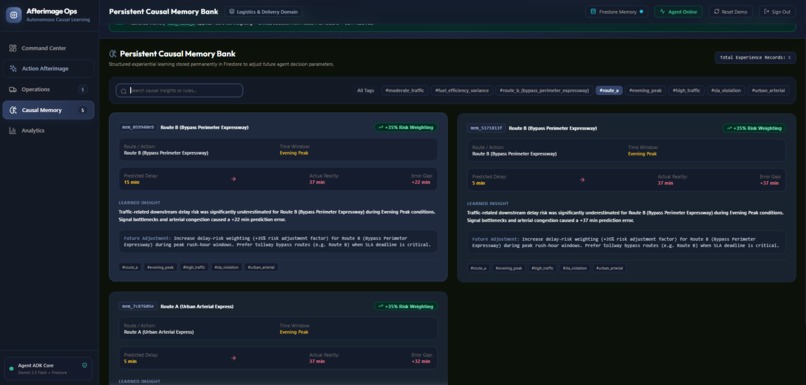Click Future Adjustment box in mem_5171813f card
Screen dimensions: 806x385
[x=626, y=242]
